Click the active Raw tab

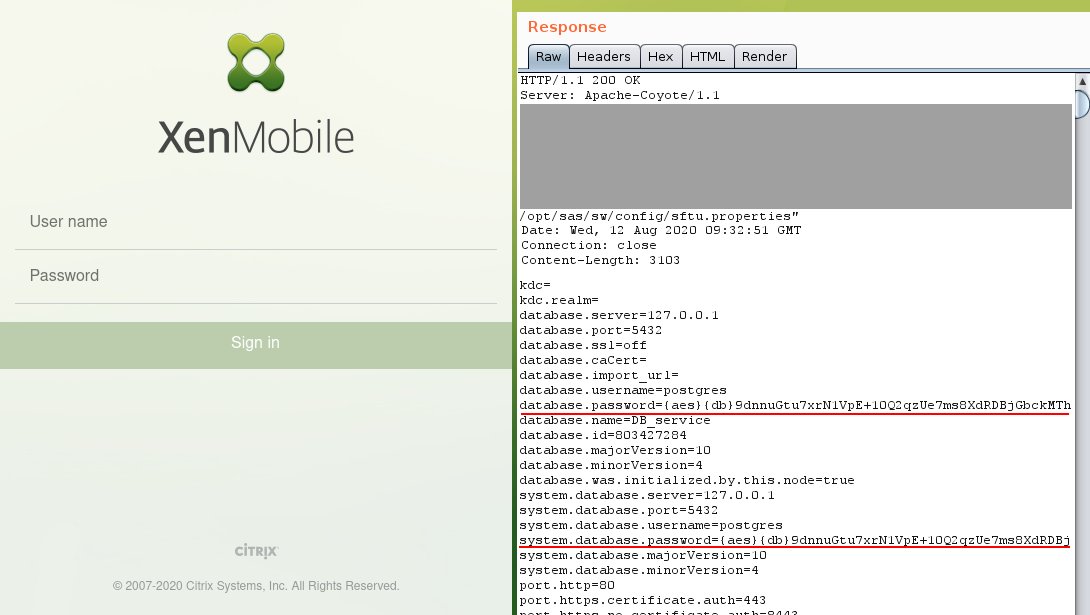coord(548,57)
